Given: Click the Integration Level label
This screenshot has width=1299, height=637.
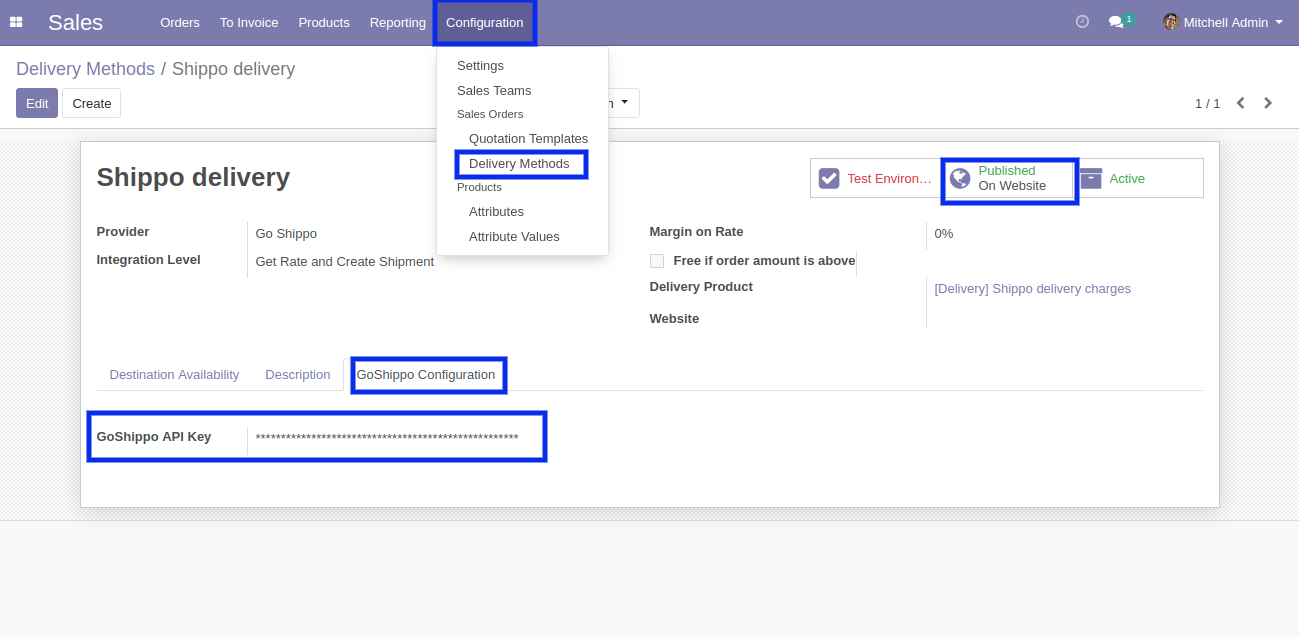Looking at the screenshot, I should coord(148,260).
